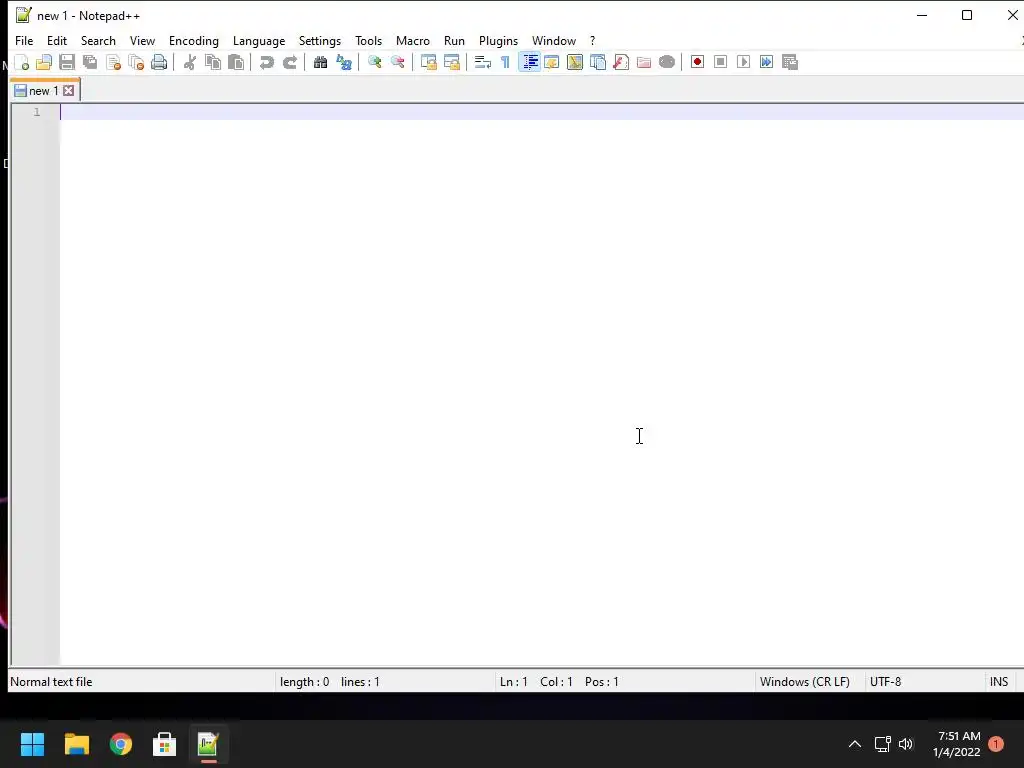
Task: Open the Replace dialog toolbar icon
Action: tap(344, 62)
